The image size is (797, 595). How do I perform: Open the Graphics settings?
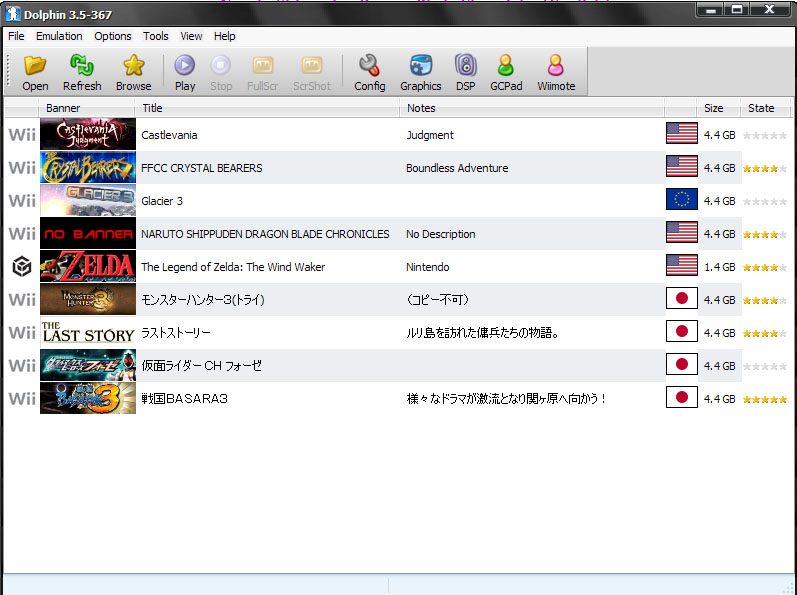[x=420, y=73]
